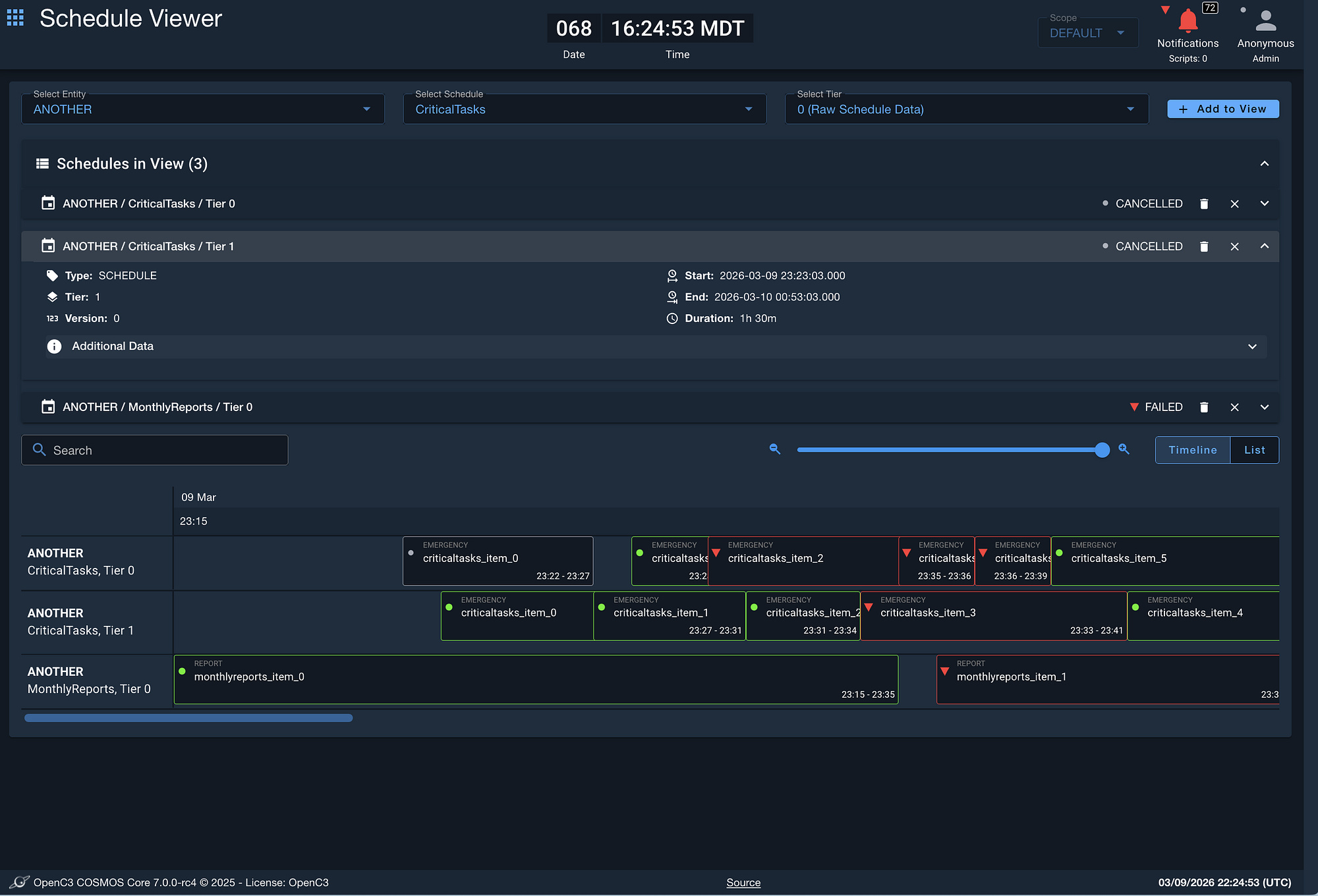The image size is (1318, 896).
Task: Remove CriticalTasks Tier 1 from view
Action: (x=1234, y=246)
